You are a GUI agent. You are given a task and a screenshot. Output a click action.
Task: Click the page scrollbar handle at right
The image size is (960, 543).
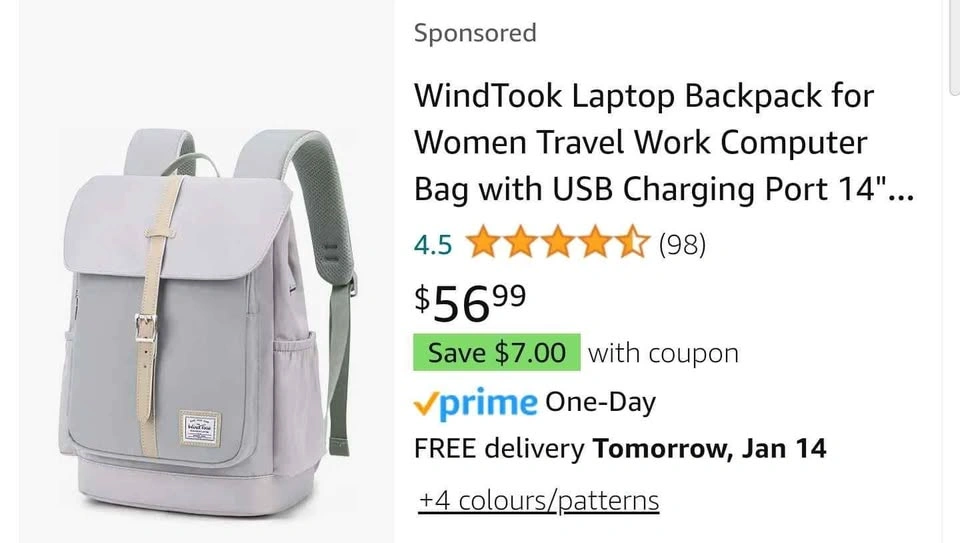954,46
